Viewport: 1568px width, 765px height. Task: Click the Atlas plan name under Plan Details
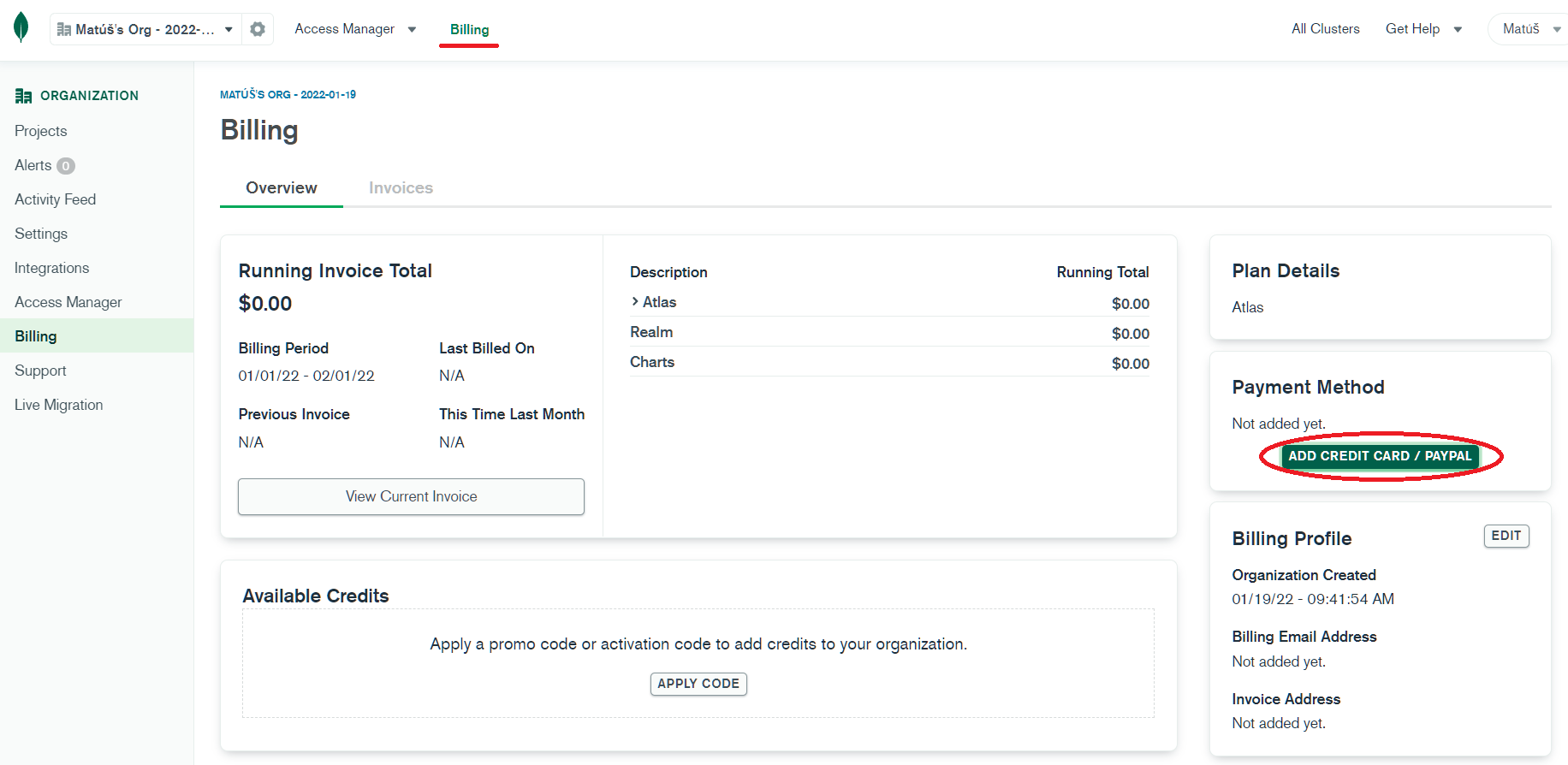1248,307
